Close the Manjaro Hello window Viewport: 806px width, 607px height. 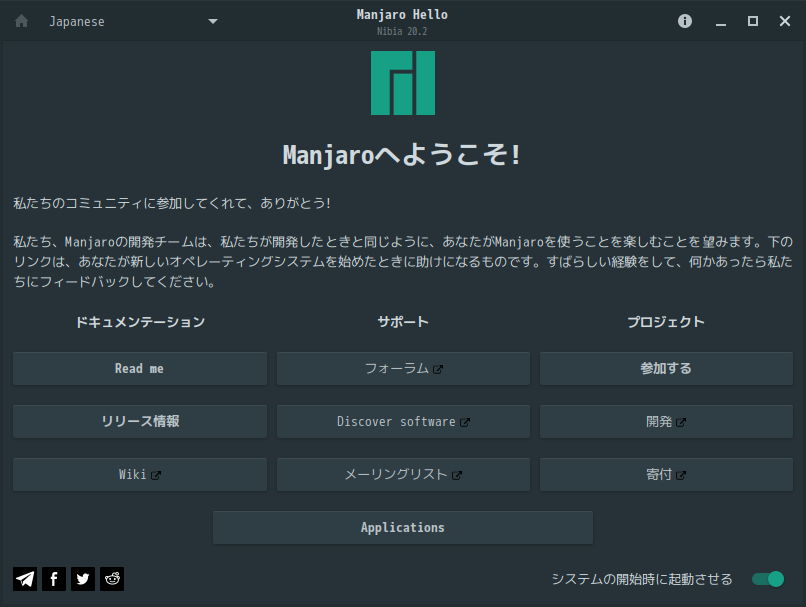tap(784, 21)
